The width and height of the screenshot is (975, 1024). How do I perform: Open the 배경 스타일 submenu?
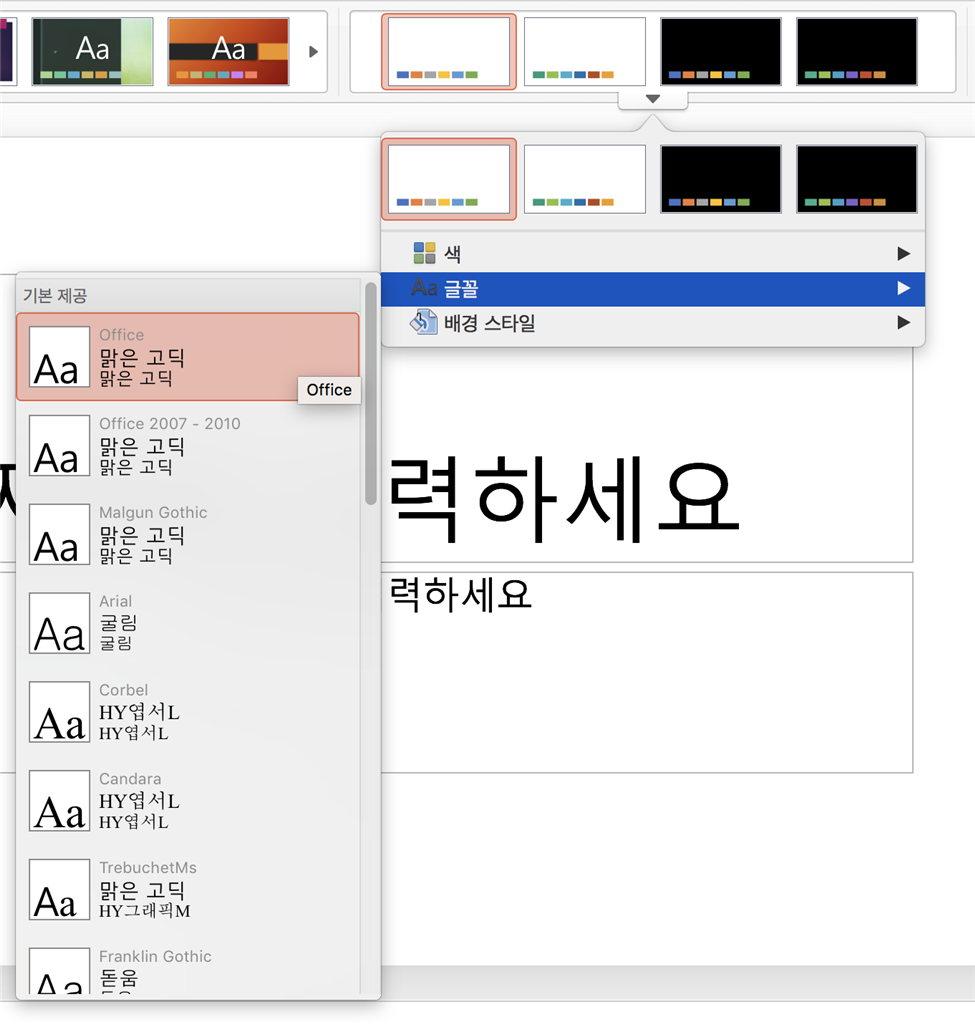[x=653, y=323]
